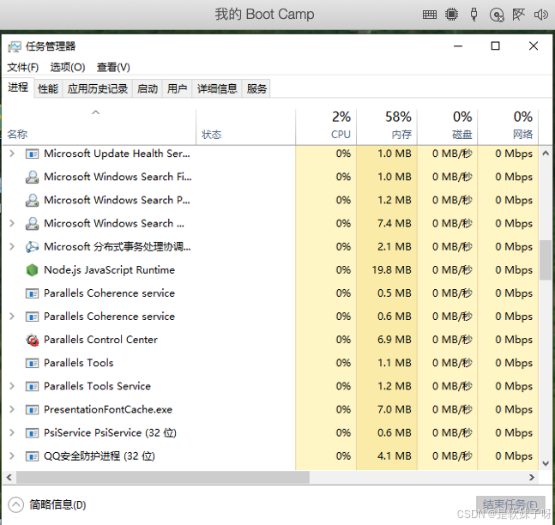Viewport: 555px width, 525px height.
Task: Click the network icon in Boot Camp title bar
Action: coord(518,15)
